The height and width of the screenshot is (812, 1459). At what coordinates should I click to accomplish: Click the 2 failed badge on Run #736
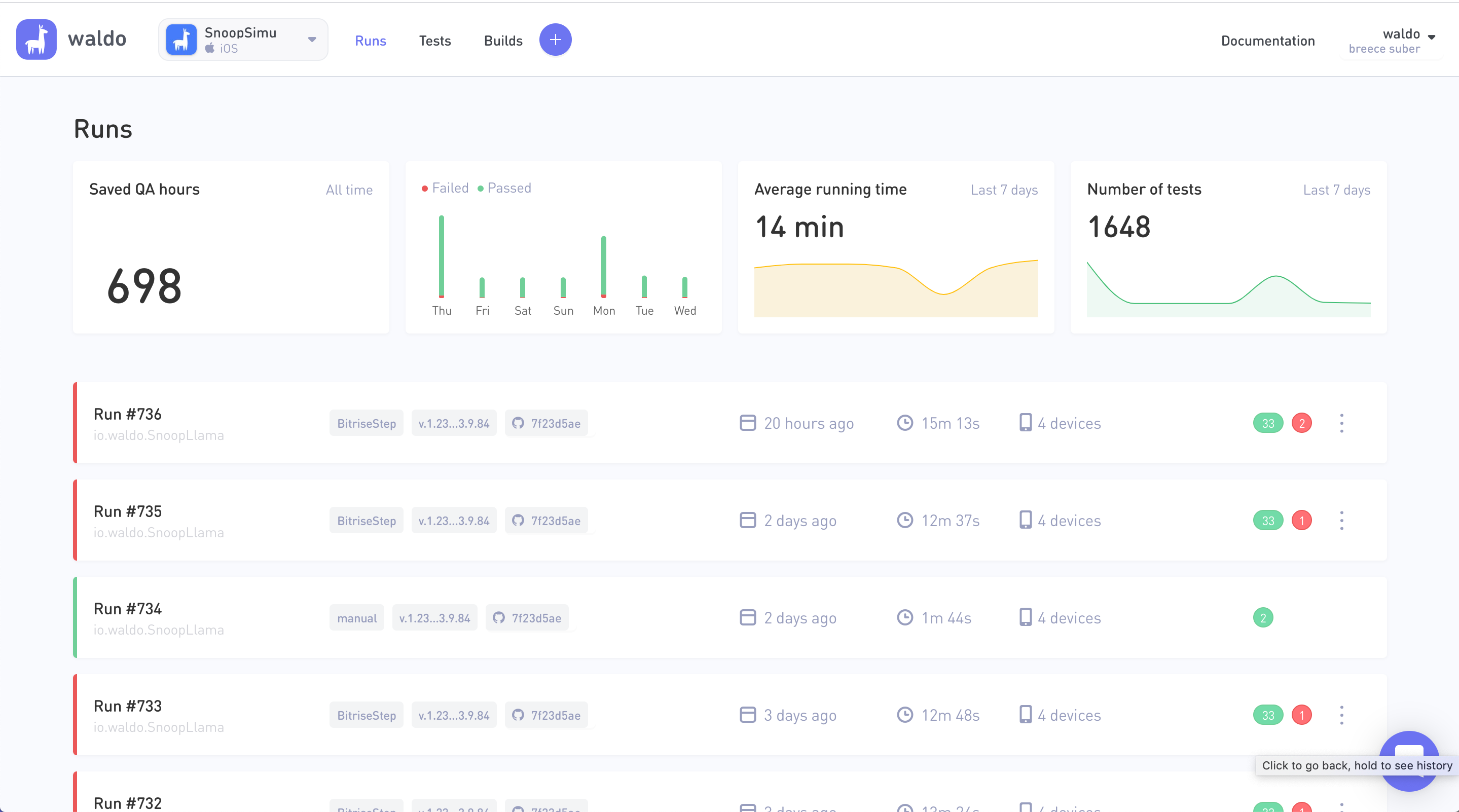click(x=1301, y=423)
